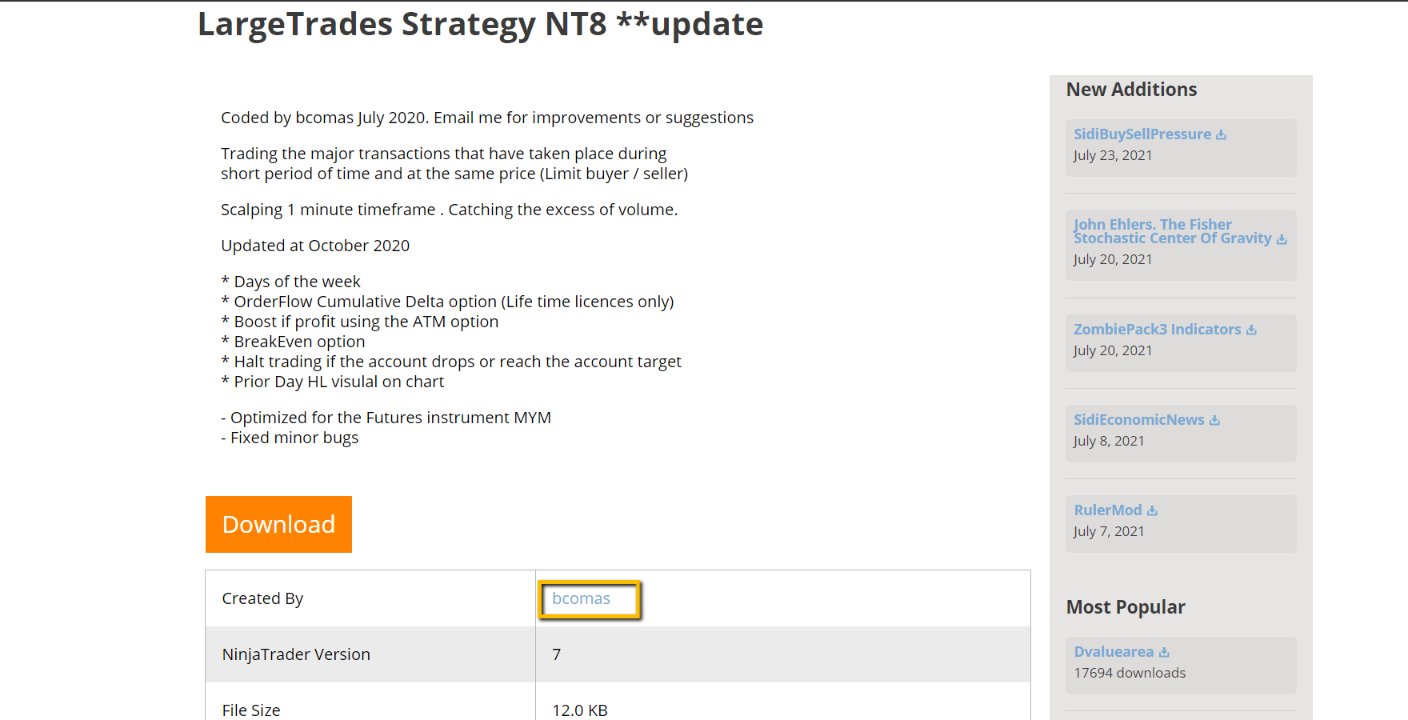Click download icon beside SidiBuySellPressure

(1221, 135)
